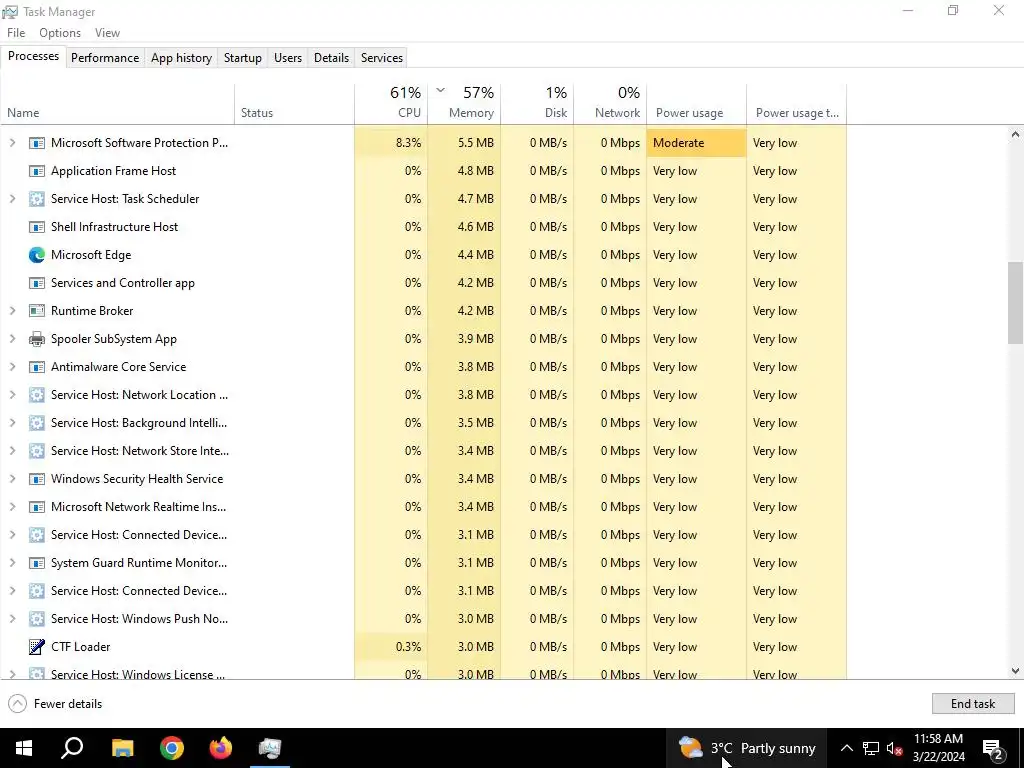Screen dimensions: 1024x768
Task: Switch to the Startup tab
Action: 243,57
